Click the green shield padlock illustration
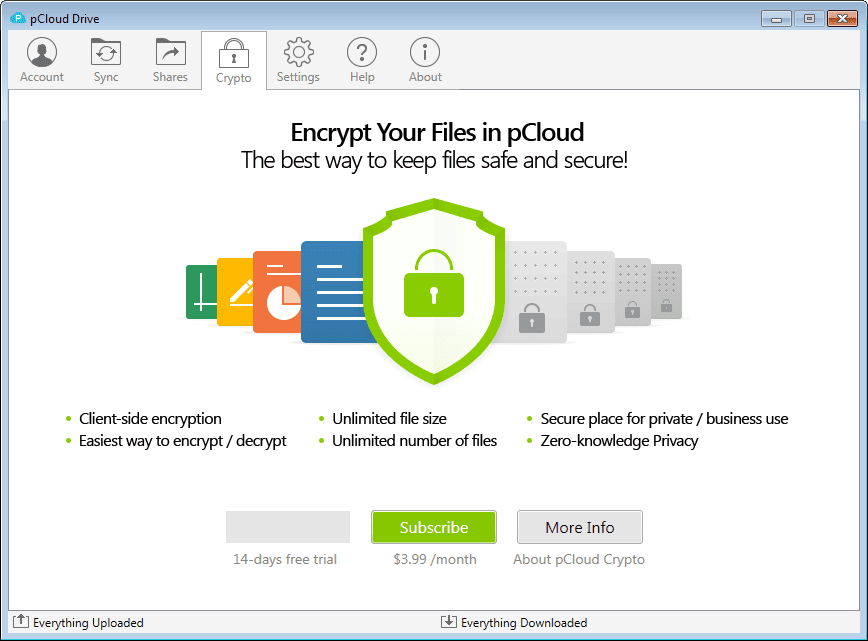This screenshot has height=641, width=868. pos(434,291)
